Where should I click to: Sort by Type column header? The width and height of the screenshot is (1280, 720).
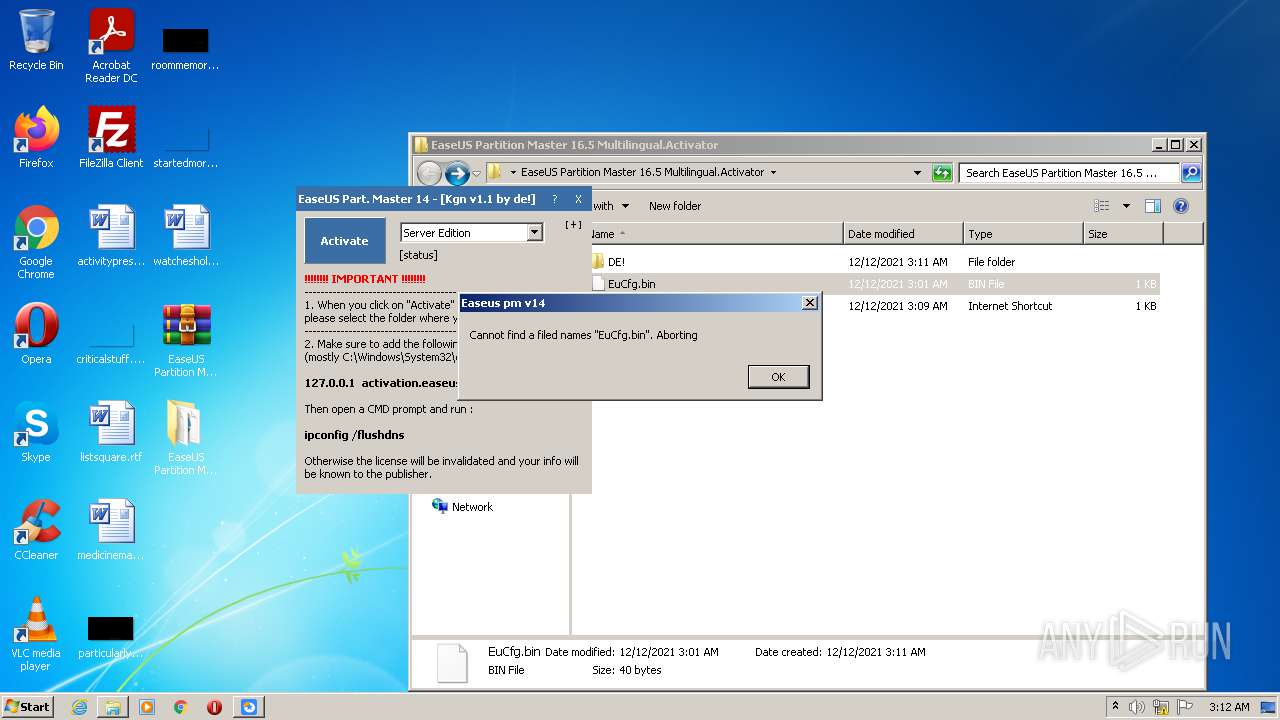(1024, 234)
